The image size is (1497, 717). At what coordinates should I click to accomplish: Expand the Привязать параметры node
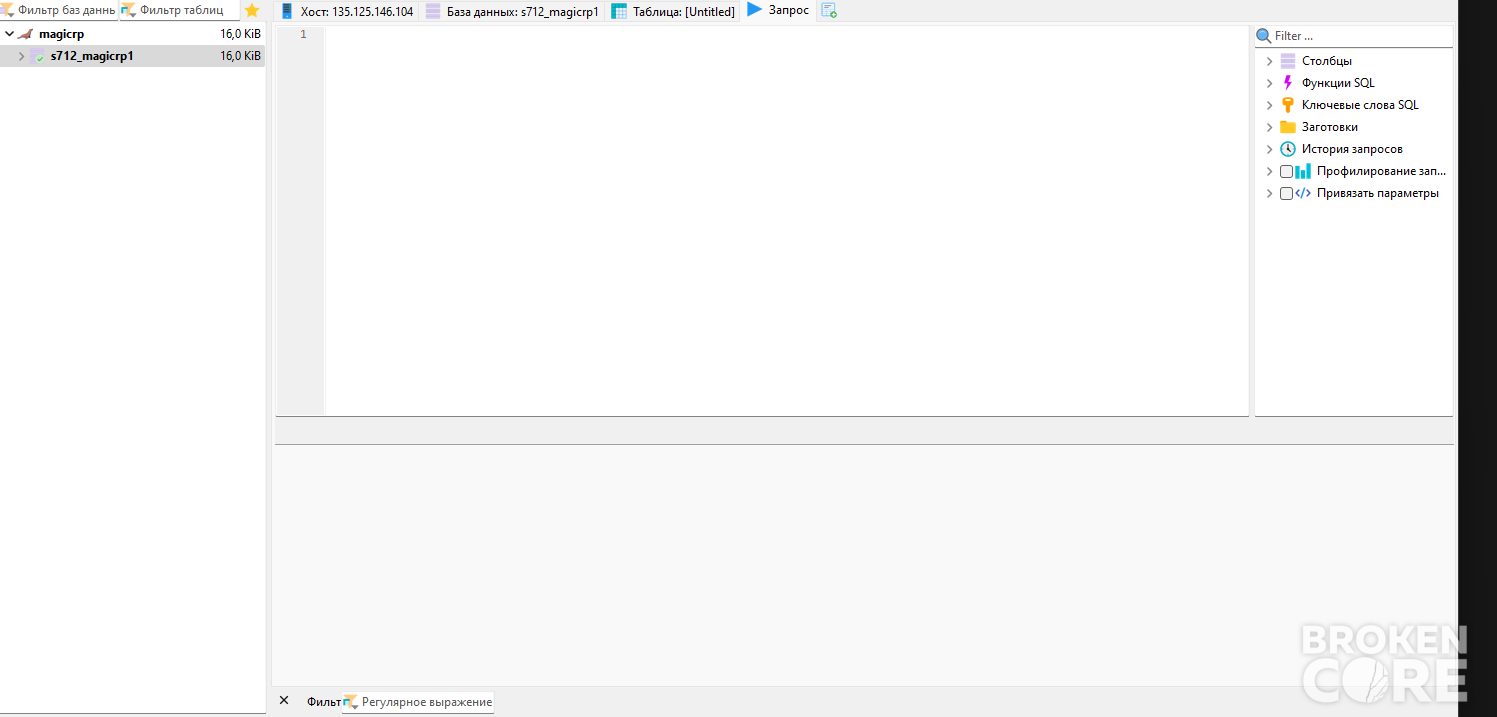pos(1270,193)
